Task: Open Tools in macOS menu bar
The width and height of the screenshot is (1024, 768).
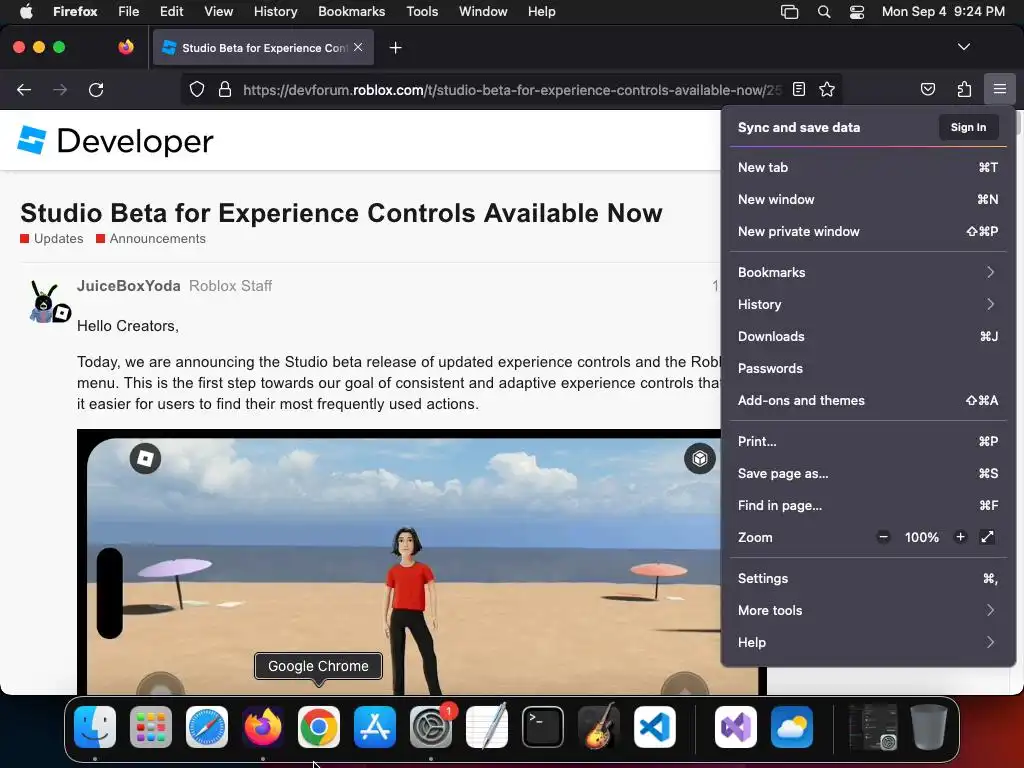Action: point(422,12)
